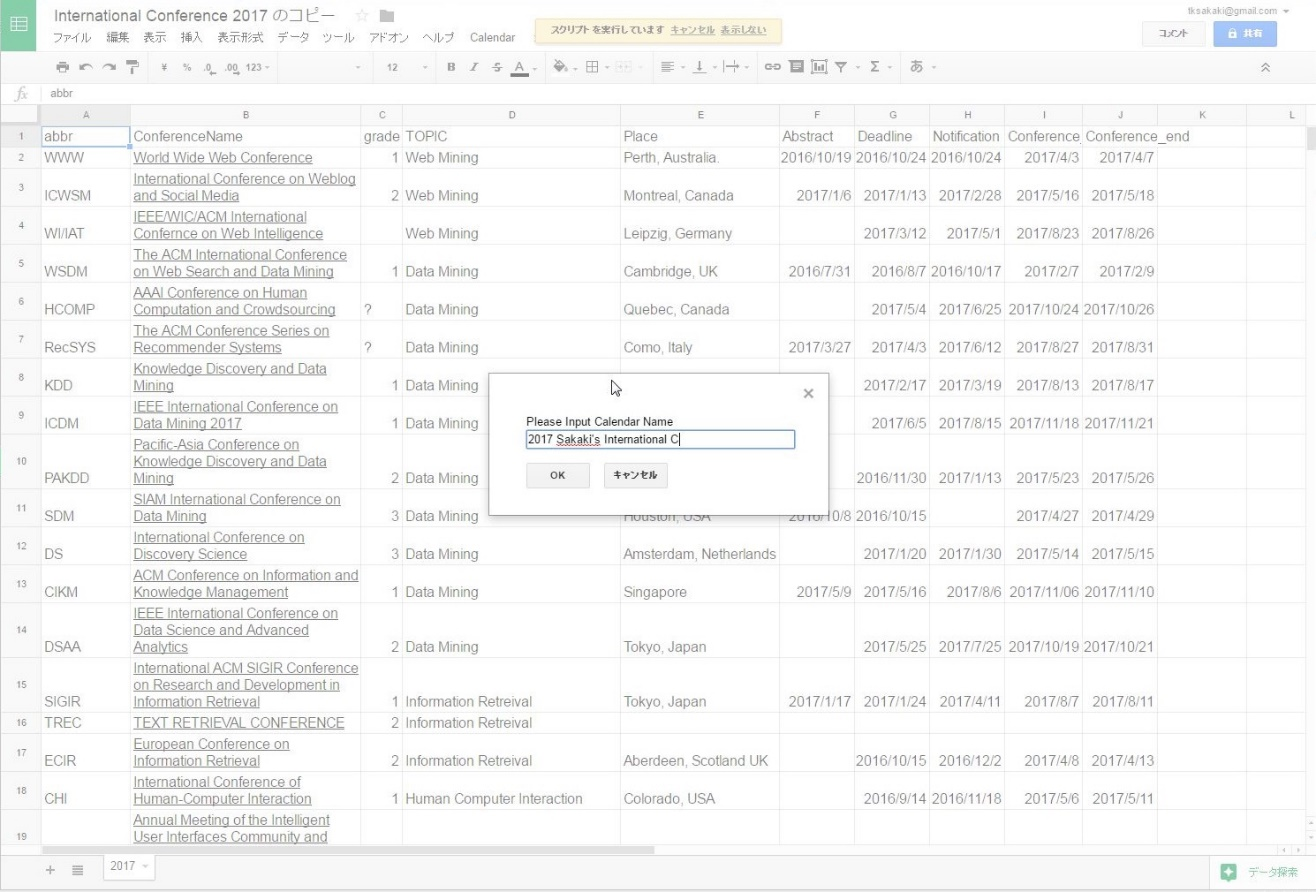Close the calendar name dialog

[x=808, y=394]
